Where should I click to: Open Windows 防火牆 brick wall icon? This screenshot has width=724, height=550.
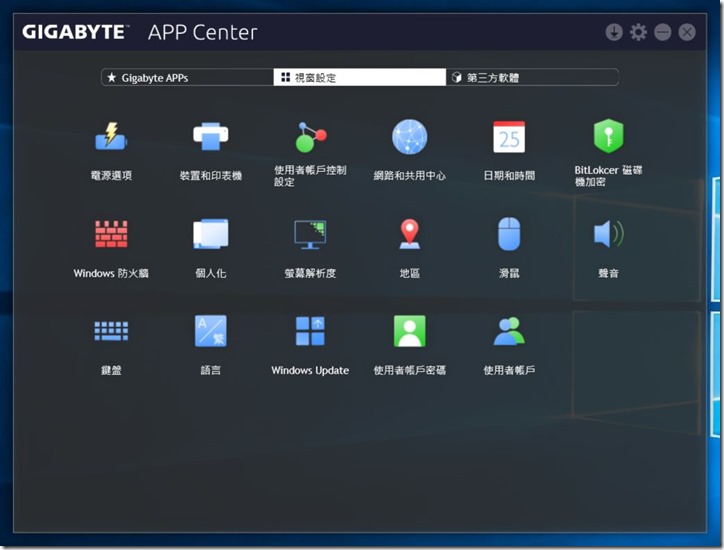111,234
